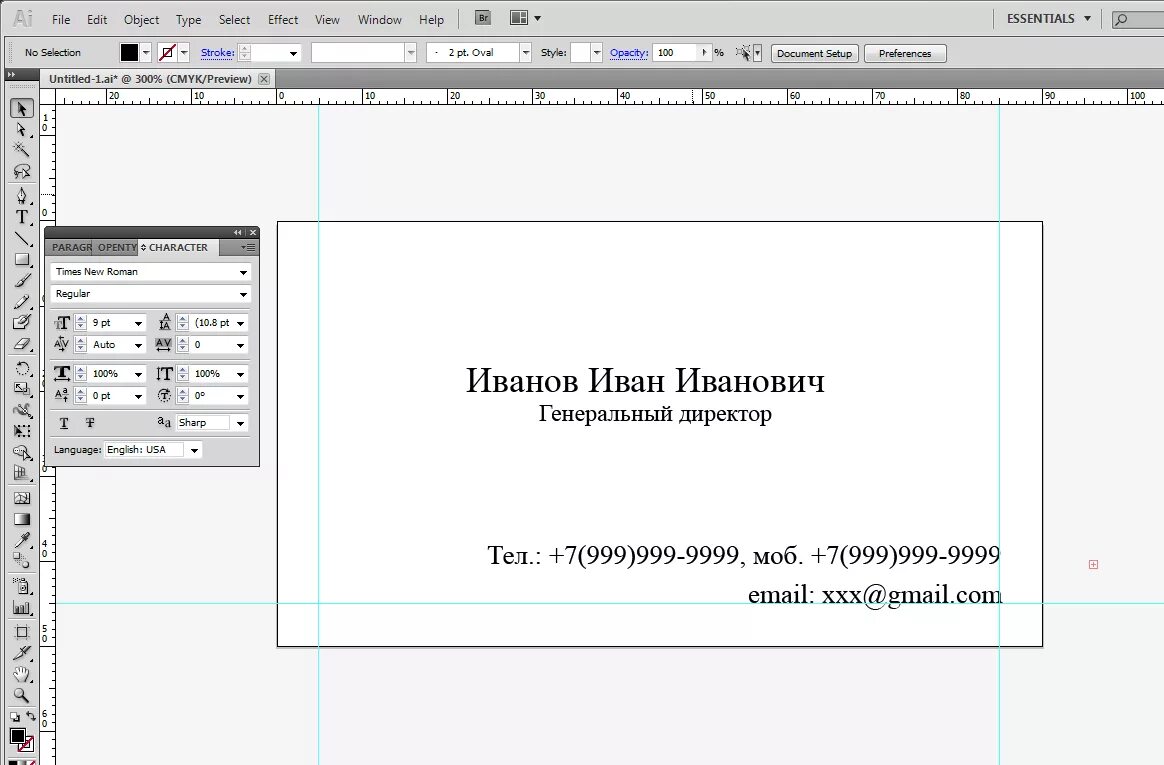Open Adobe Bridge with Br icon

(483, 18)
